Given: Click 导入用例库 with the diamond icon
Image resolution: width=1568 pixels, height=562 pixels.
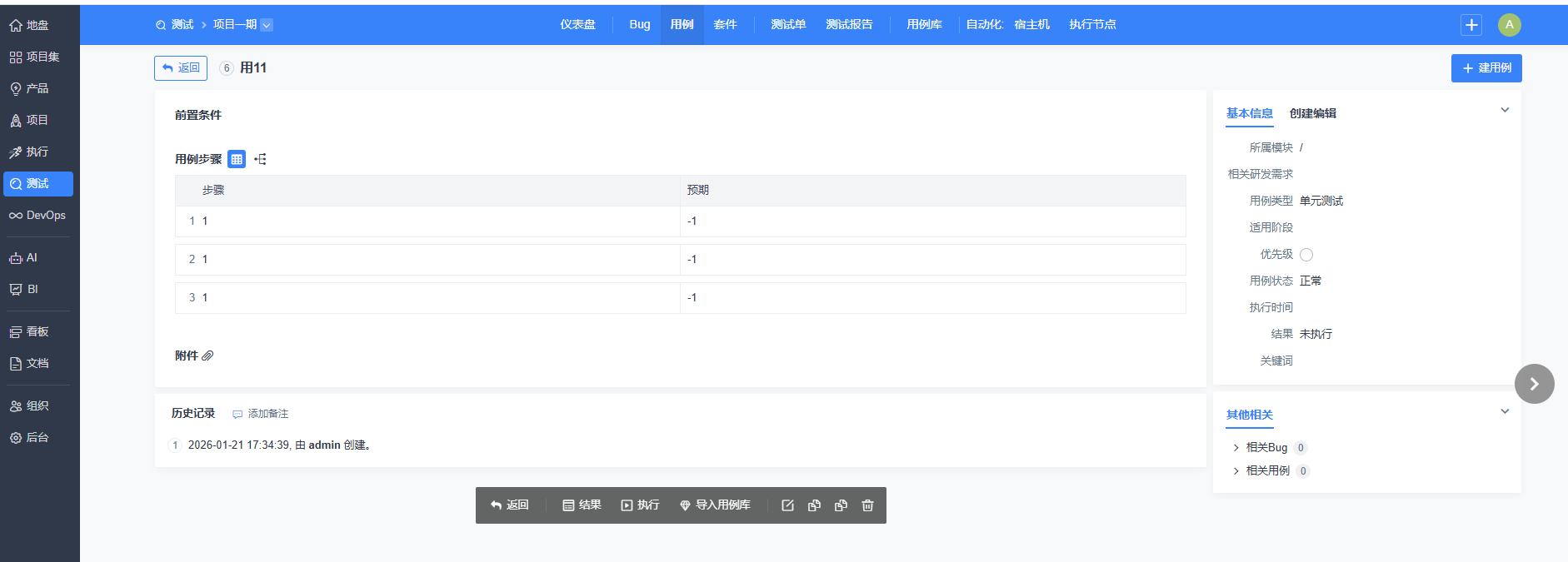Looking at the screenshot, I should (x=715, y=505).
